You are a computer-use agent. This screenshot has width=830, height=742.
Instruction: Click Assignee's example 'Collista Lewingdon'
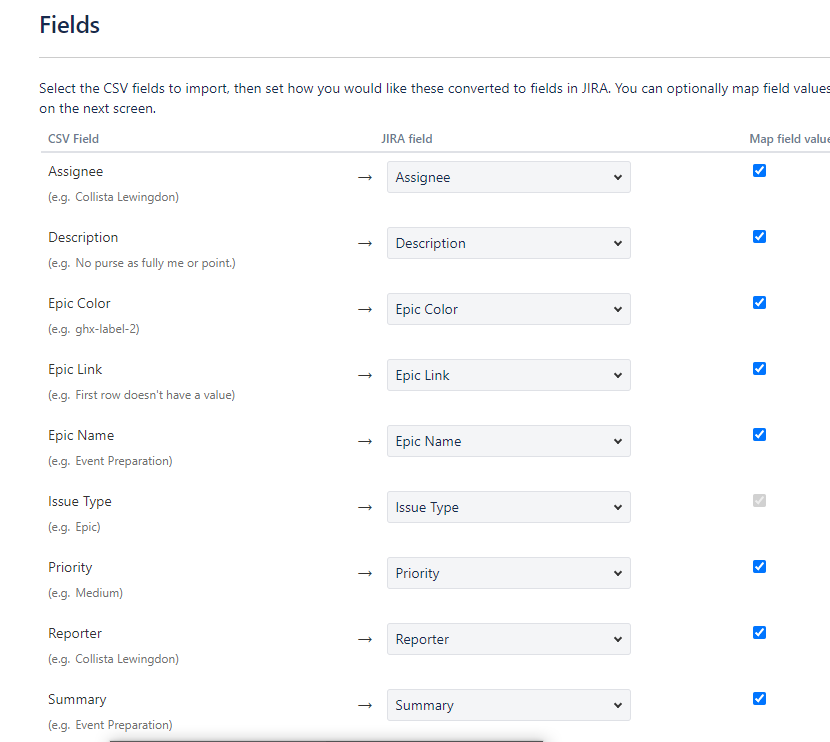[125, 197]
